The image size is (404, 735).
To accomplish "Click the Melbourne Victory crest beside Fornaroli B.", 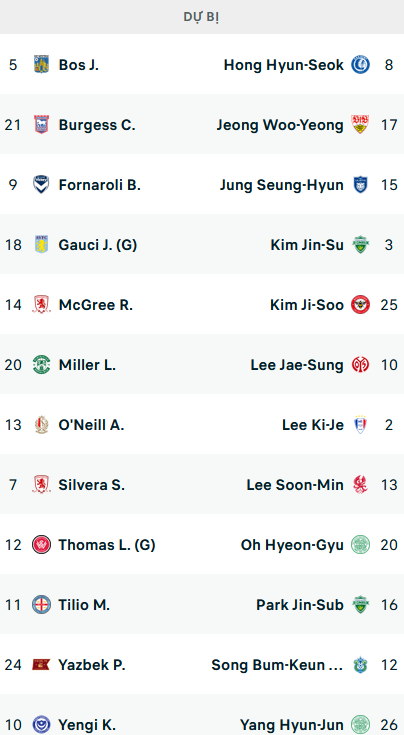I will point(41,184).
